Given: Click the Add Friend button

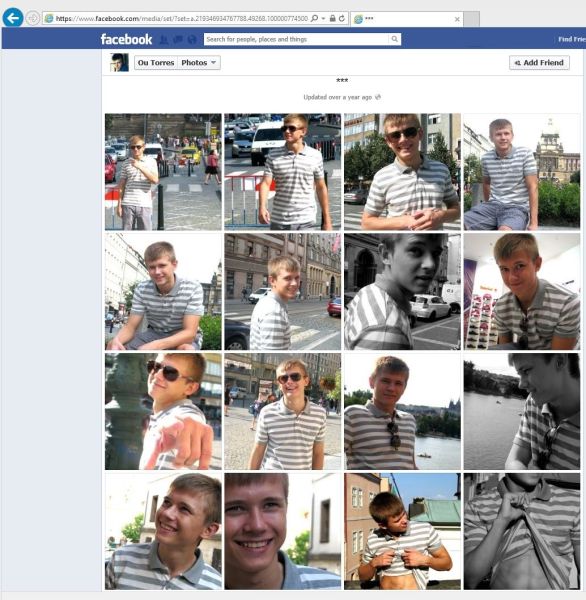Looking at the screenshot, I should pyautogui.click(x=539, y=63).
